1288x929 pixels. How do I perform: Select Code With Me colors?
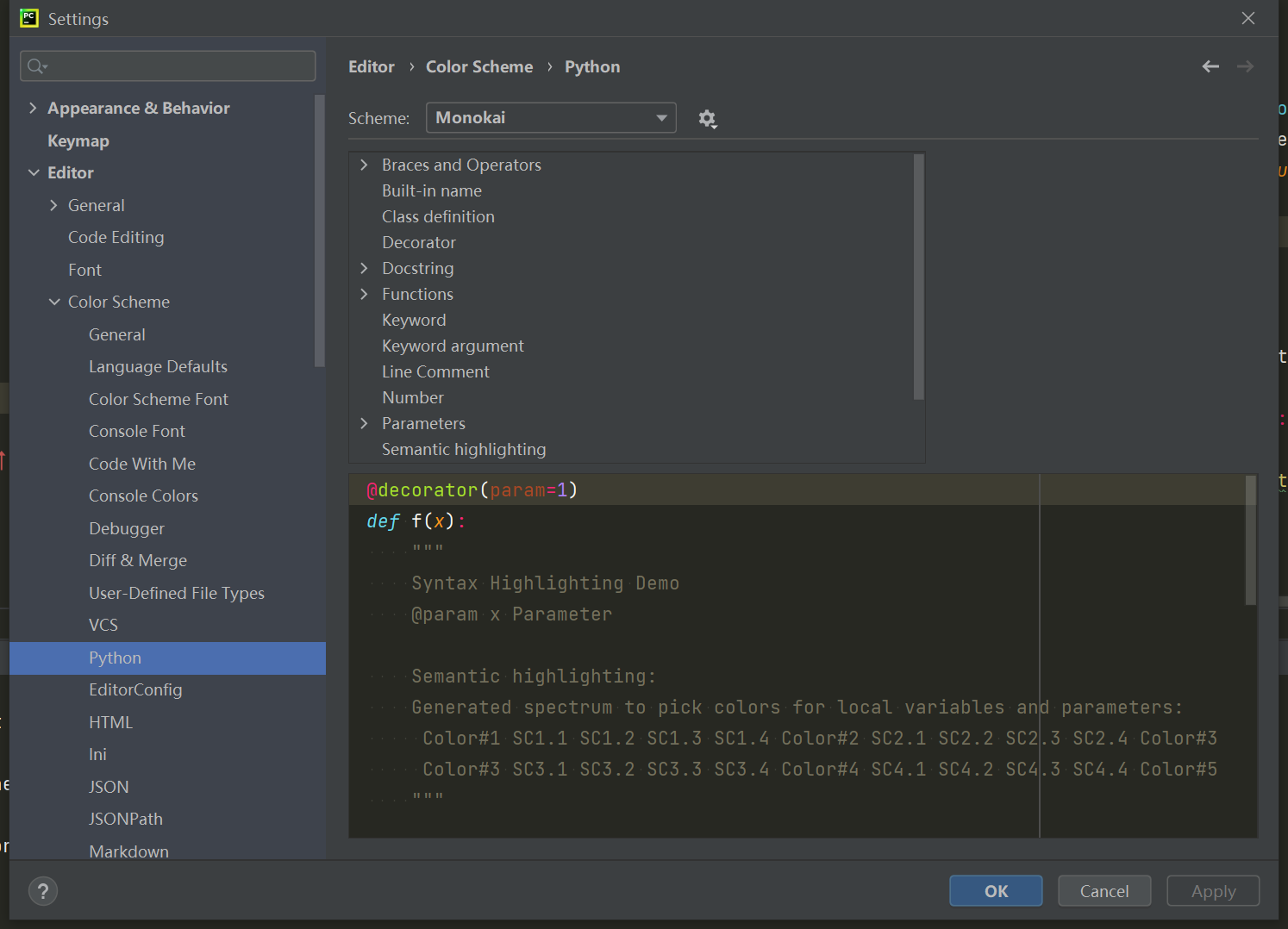pos(142,464)
